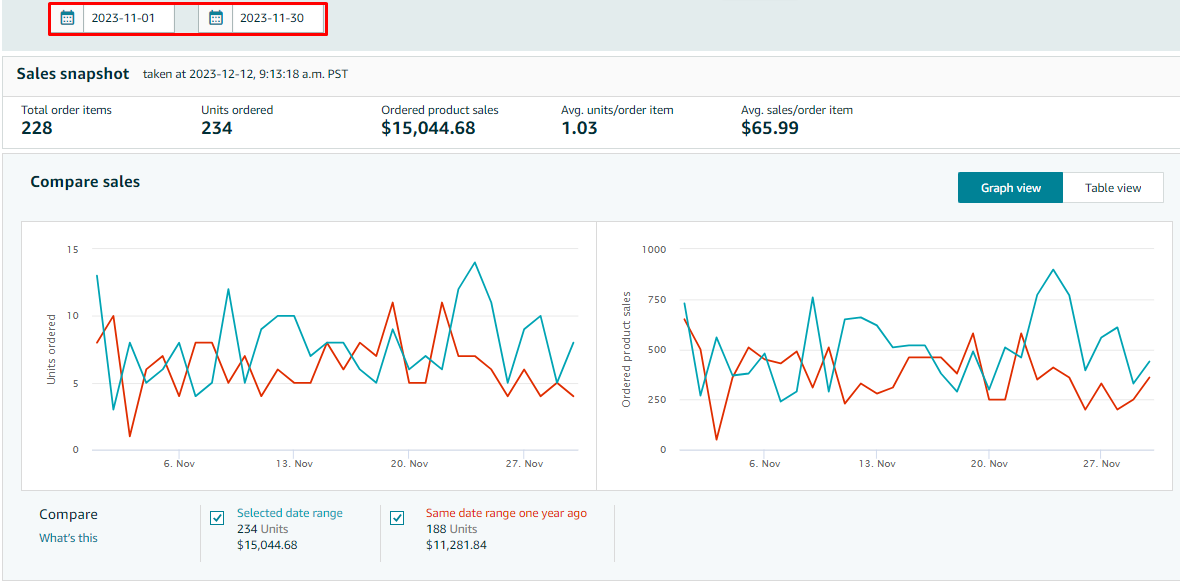
Task: Click the Same date range one year ago label
Action: point(506,513)
